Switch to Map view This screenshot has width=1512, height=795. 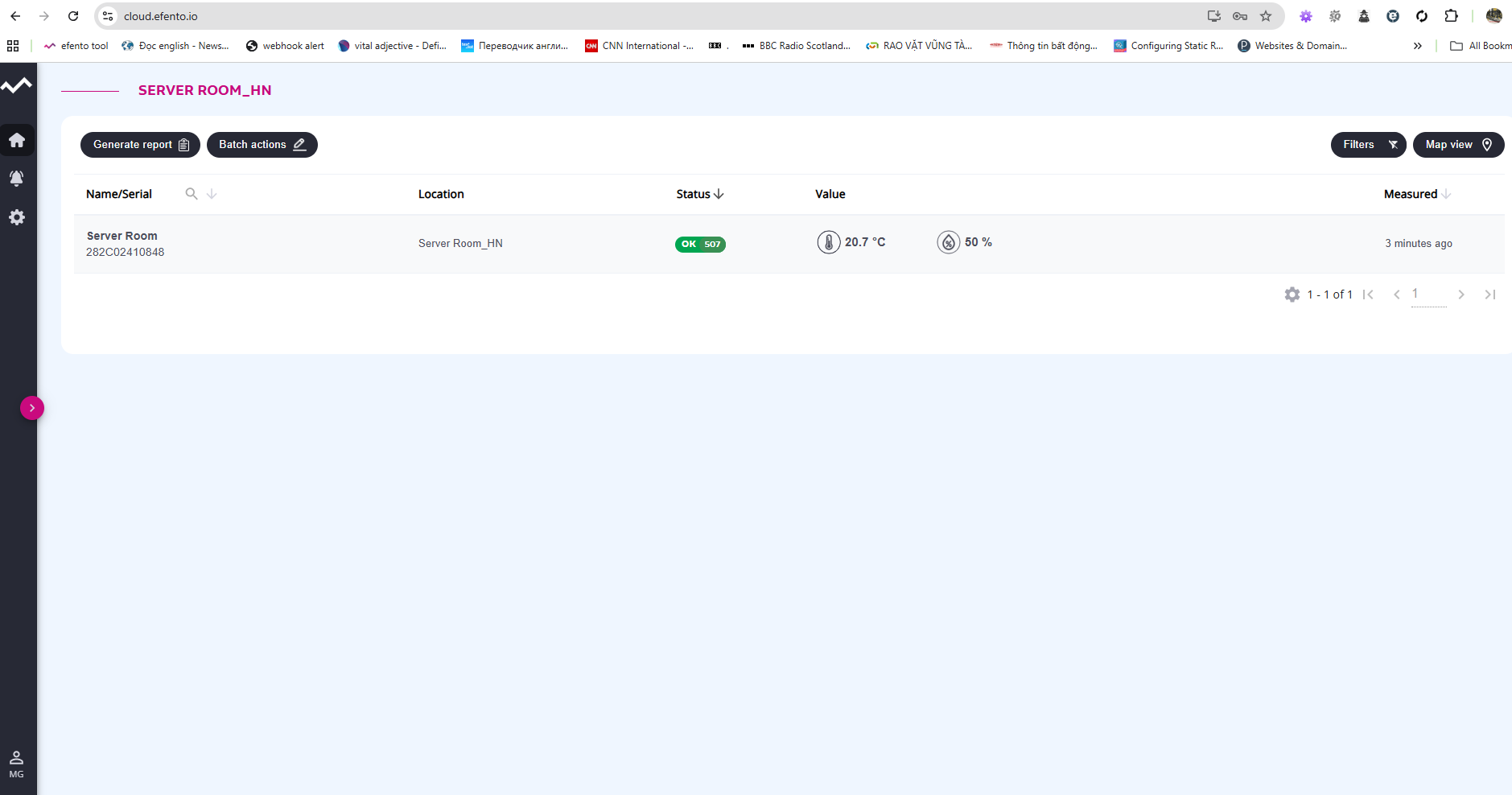[x=1458, y=145]
